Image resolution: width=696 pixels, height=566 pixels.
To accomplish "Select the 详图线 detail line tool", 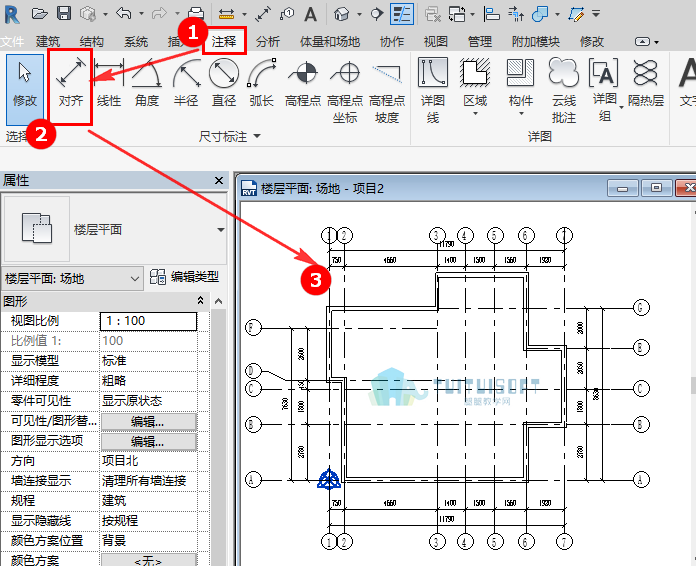I will pos(433,91).
